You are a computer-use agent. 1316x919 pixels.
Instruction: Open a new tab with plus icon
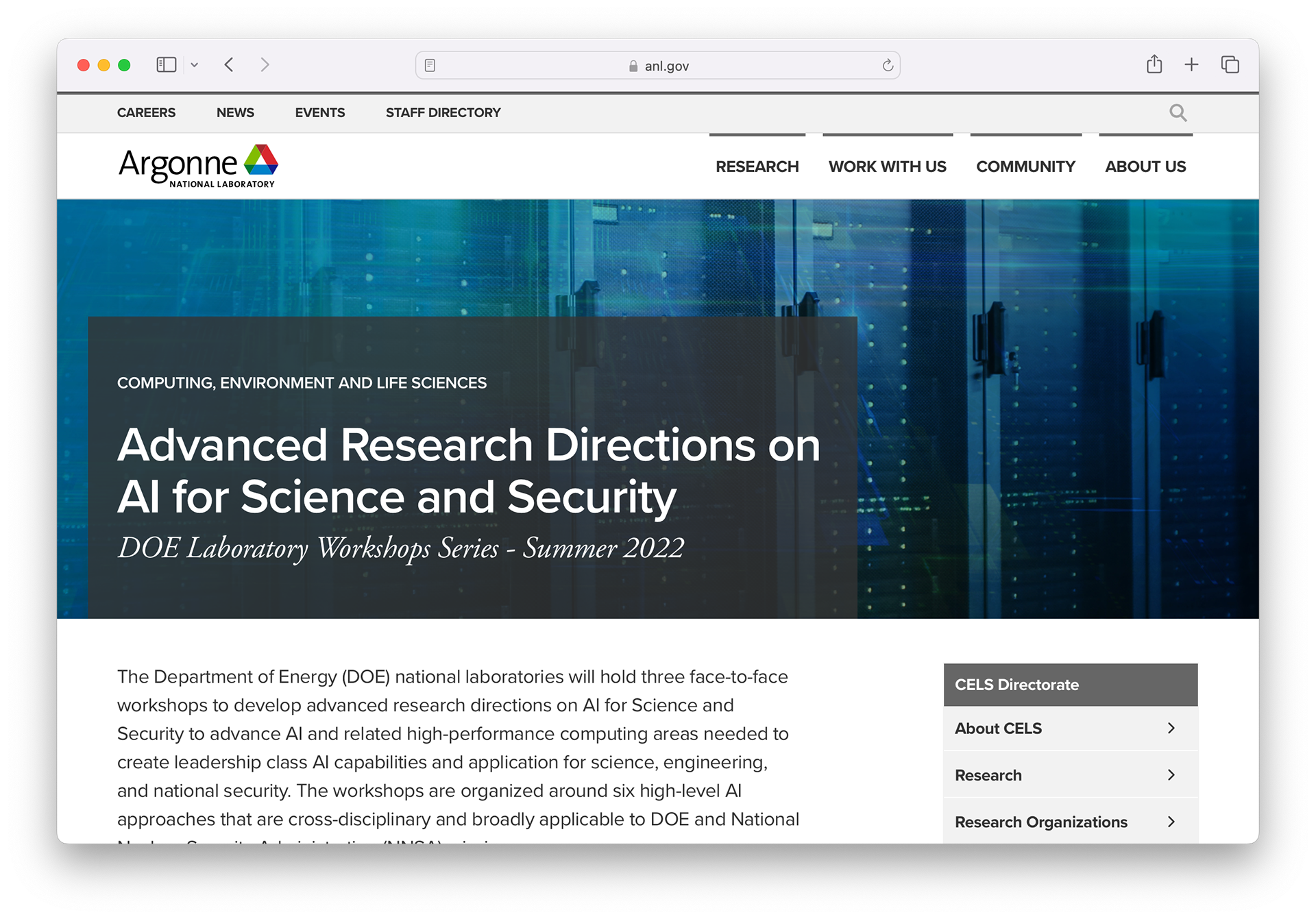[1191, 64]
